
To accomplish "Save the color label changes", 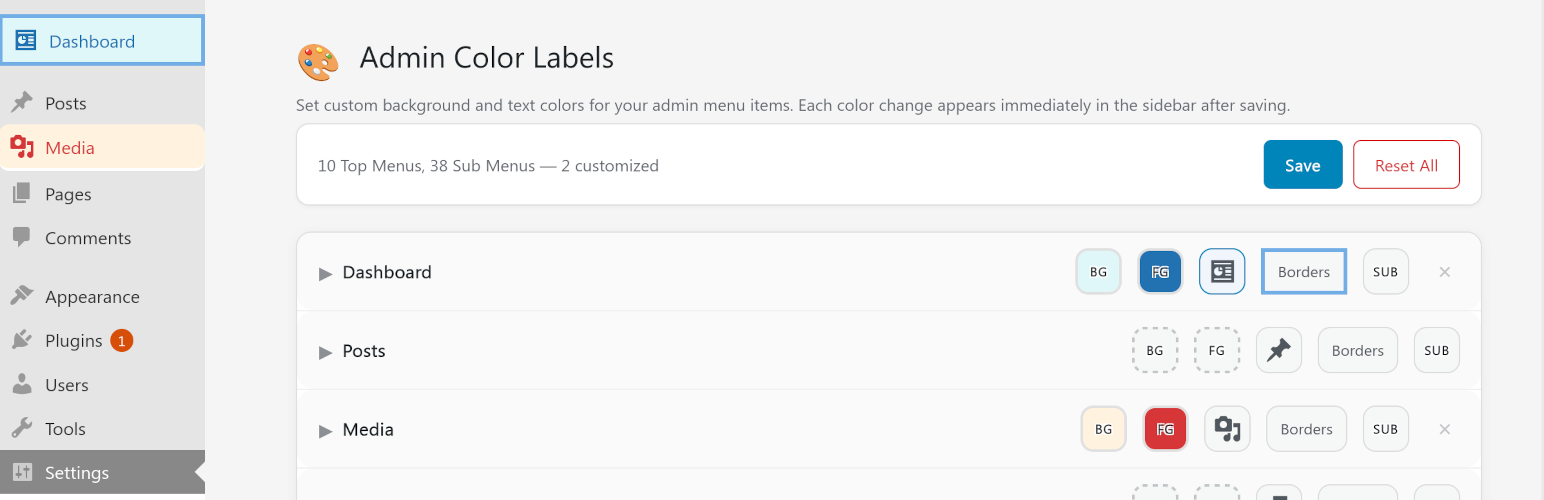I will 1303,165.
